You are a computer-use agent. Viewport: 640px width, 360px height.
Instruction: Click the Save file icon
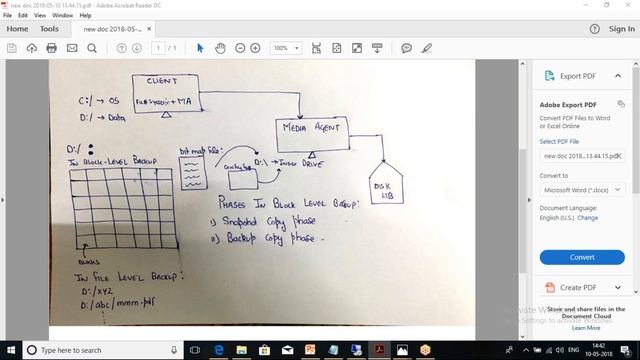(11, 48)
